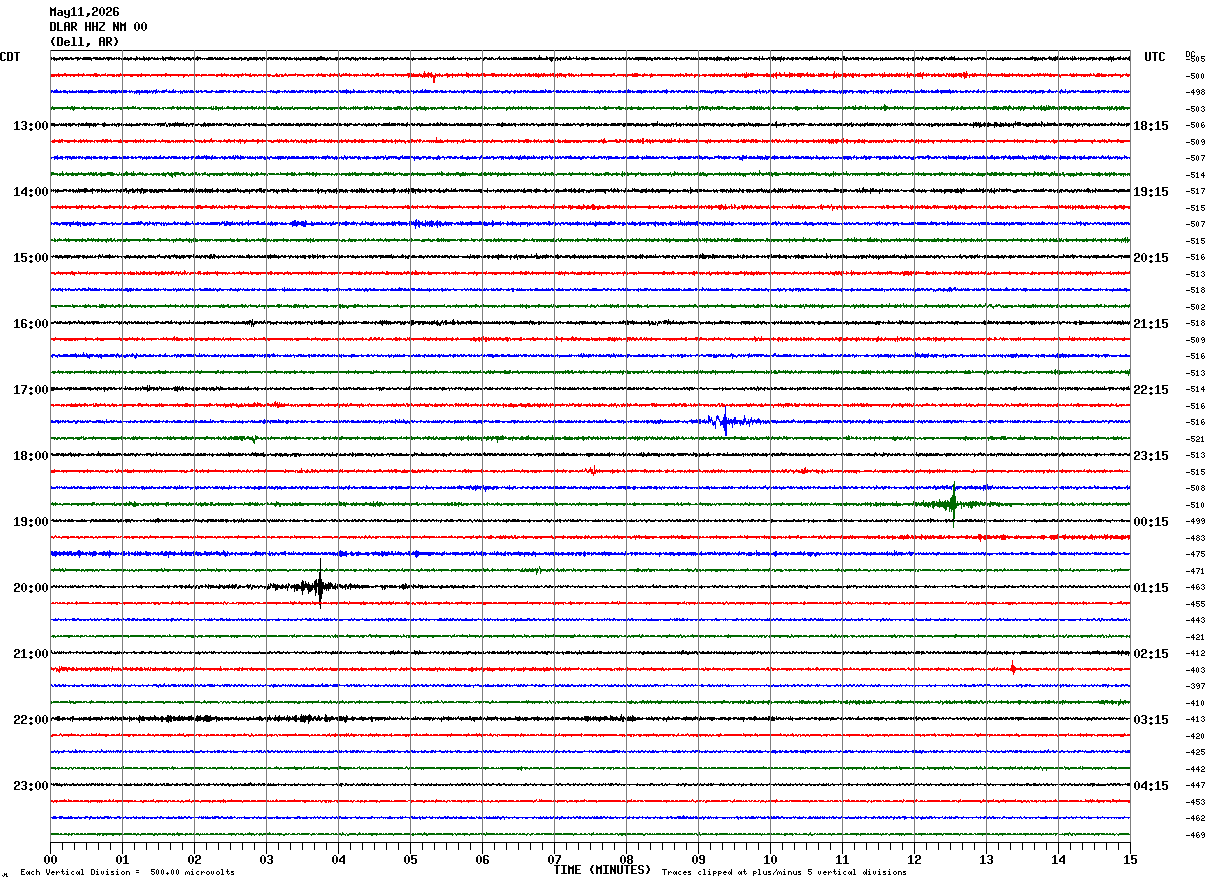Click the May11,2026 date text

pyautogui.click(x=84, y=12)
